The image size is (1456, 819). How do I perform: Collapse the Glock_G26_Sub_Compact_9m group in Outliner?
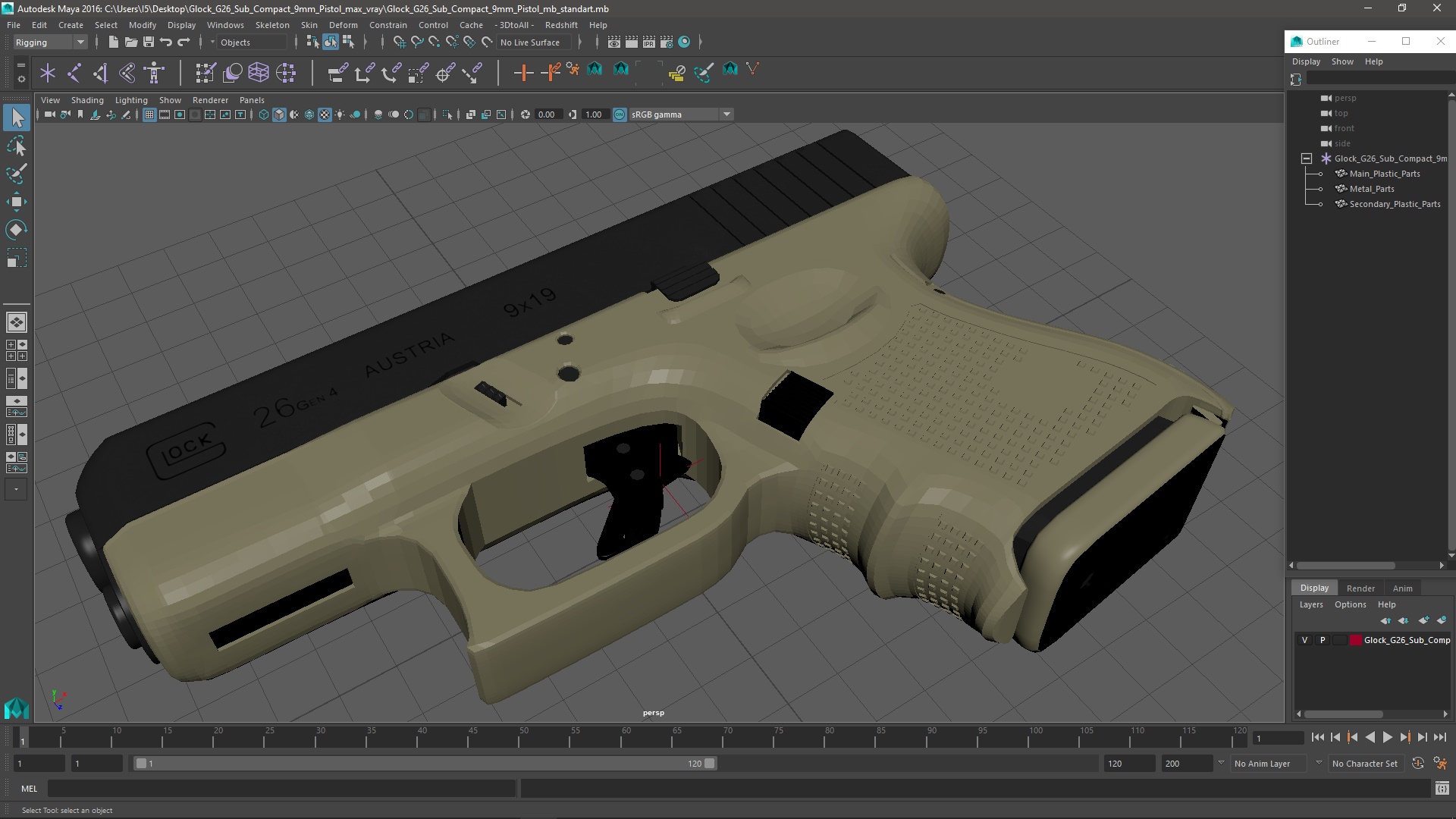(x=1306, y=158)
